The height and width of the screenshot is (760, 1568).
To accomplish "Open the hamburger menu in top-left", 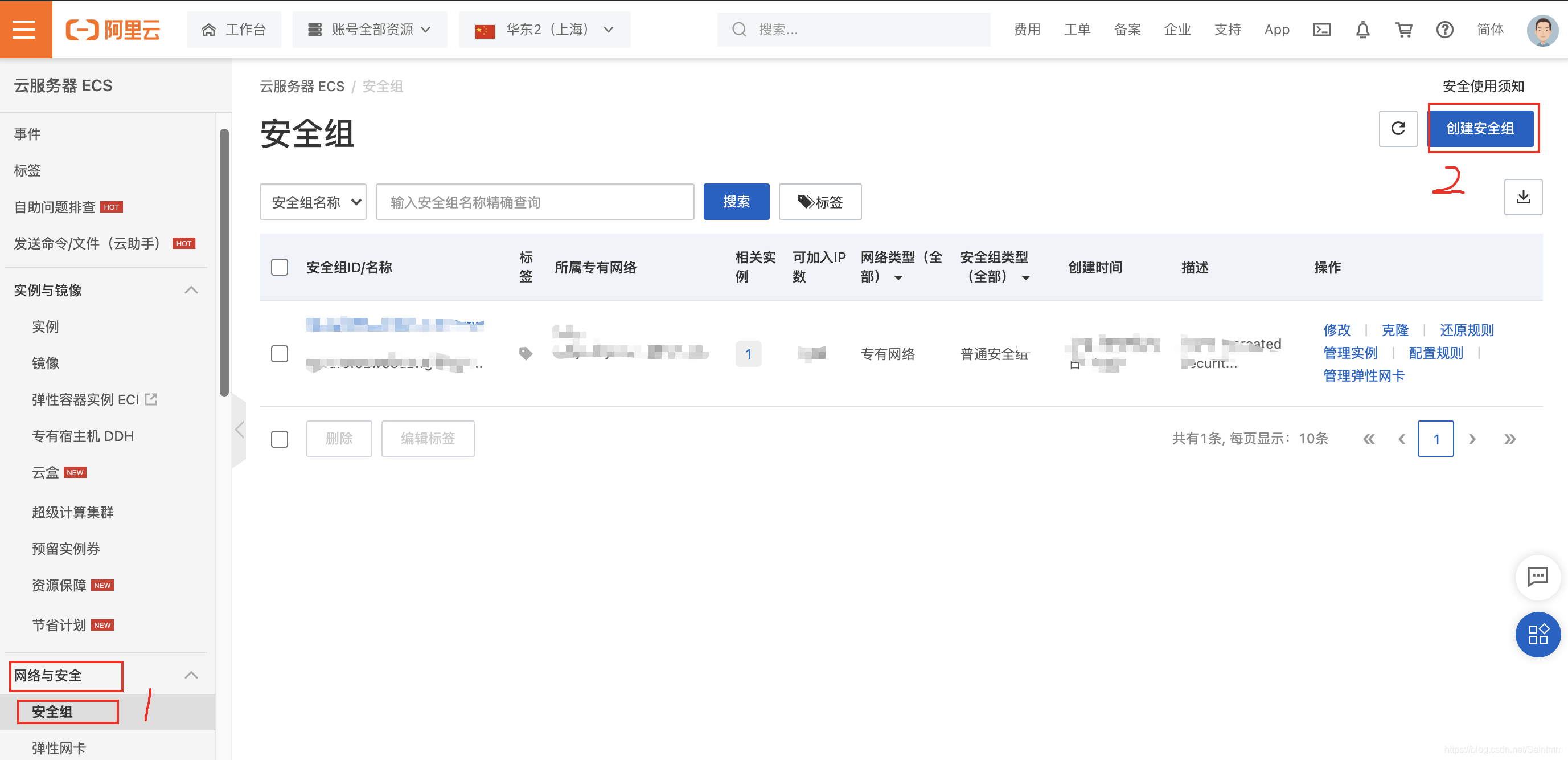I will (x=24, y=28).
